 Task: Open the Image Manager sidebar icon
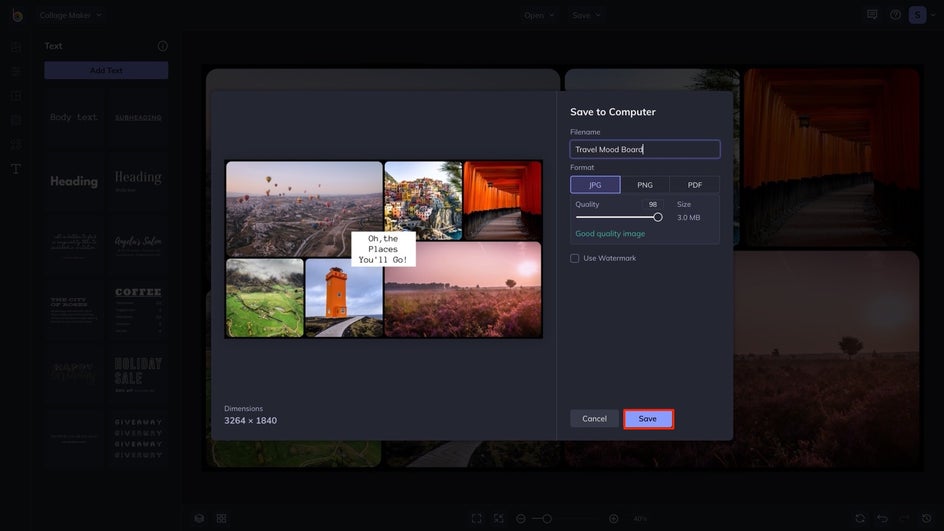click(16, 46)
